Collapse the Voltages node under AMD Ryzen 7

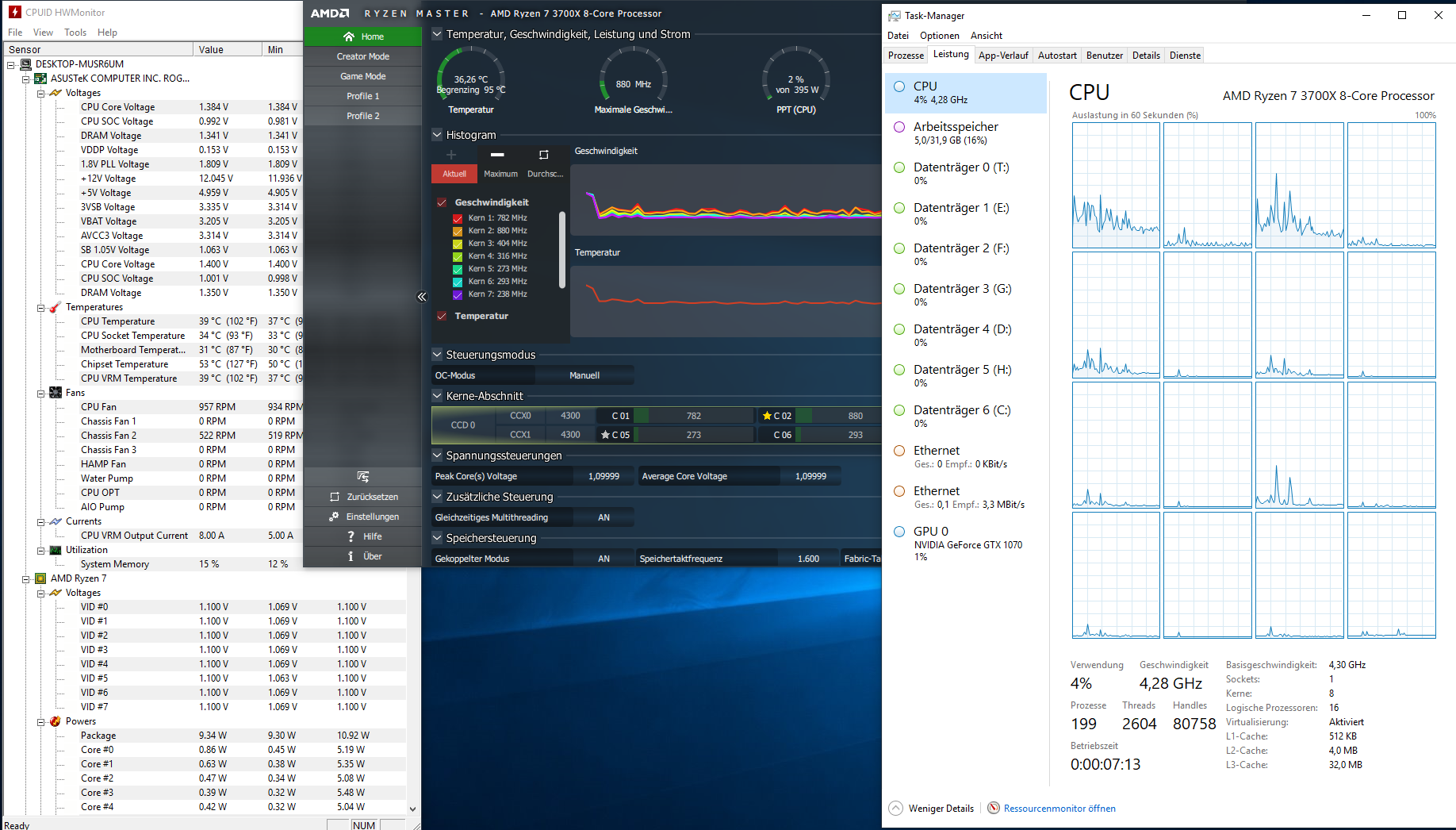pos(40,593)
